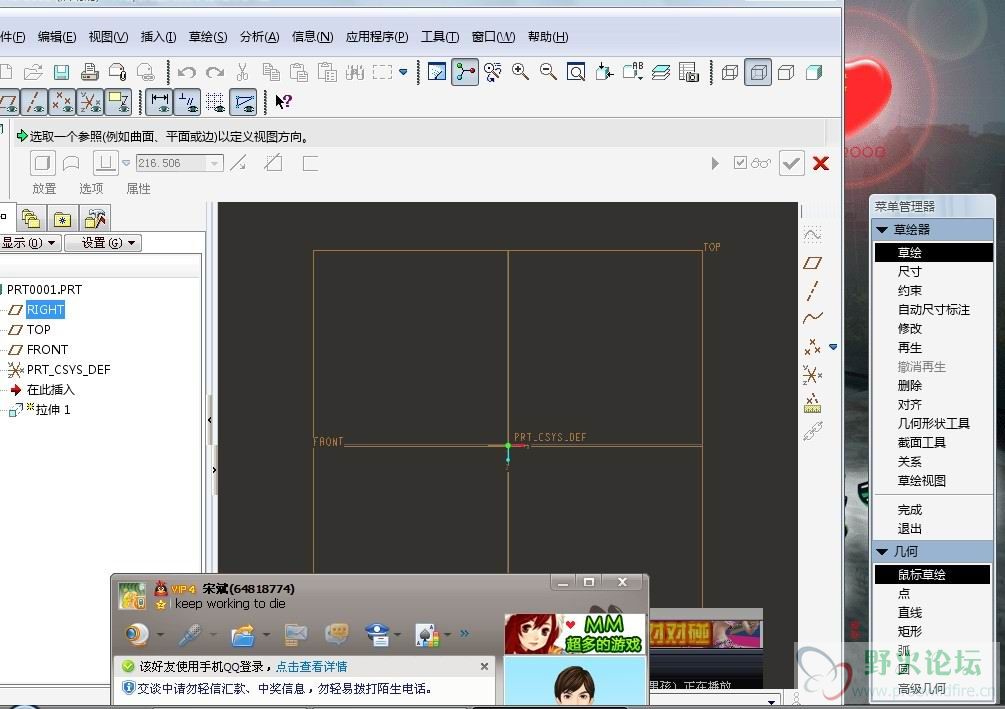Undo the last action

[x=187, y=72]
